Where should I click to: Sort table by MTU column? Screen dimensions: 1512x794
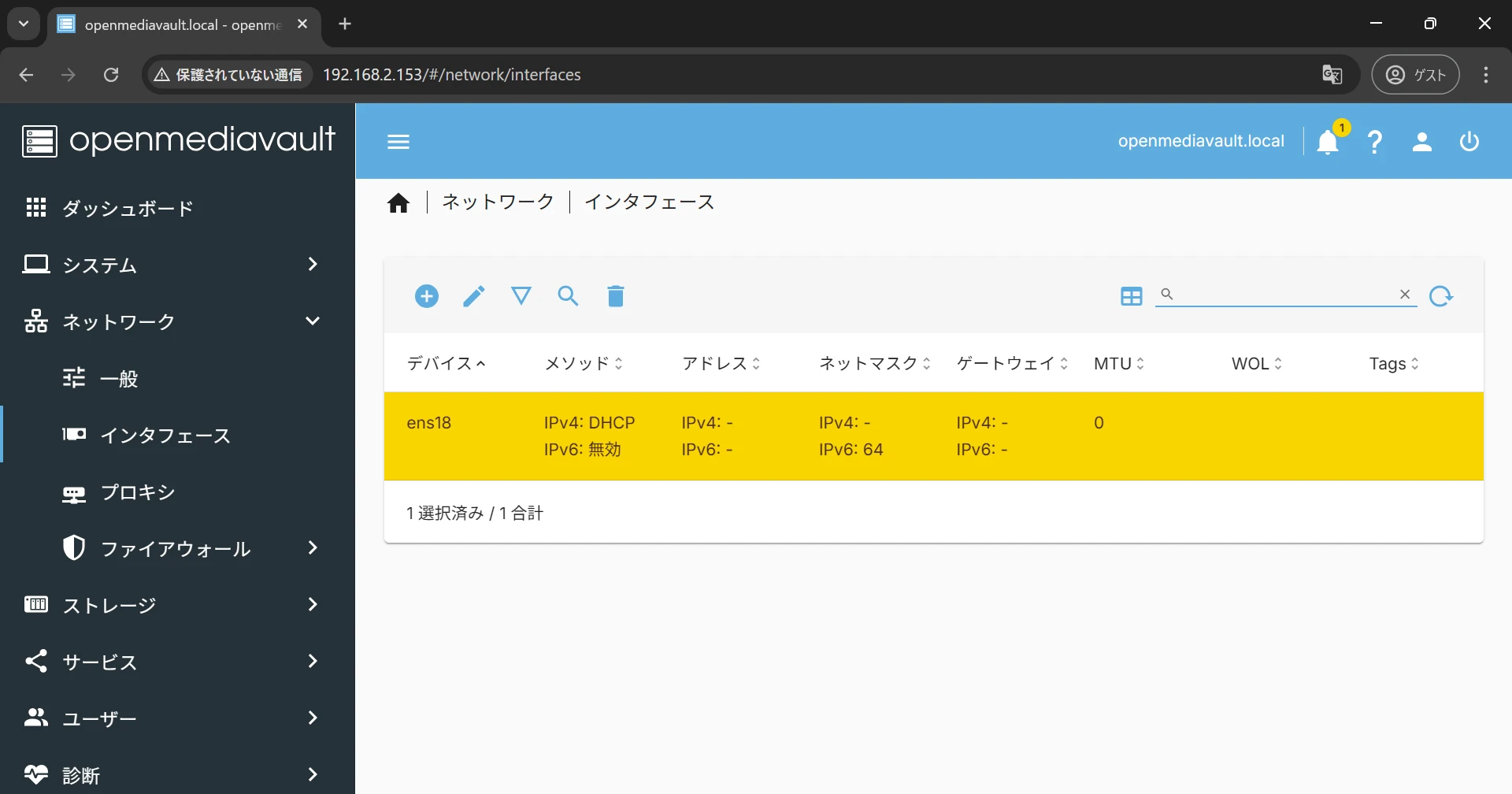pos(1119,363)
